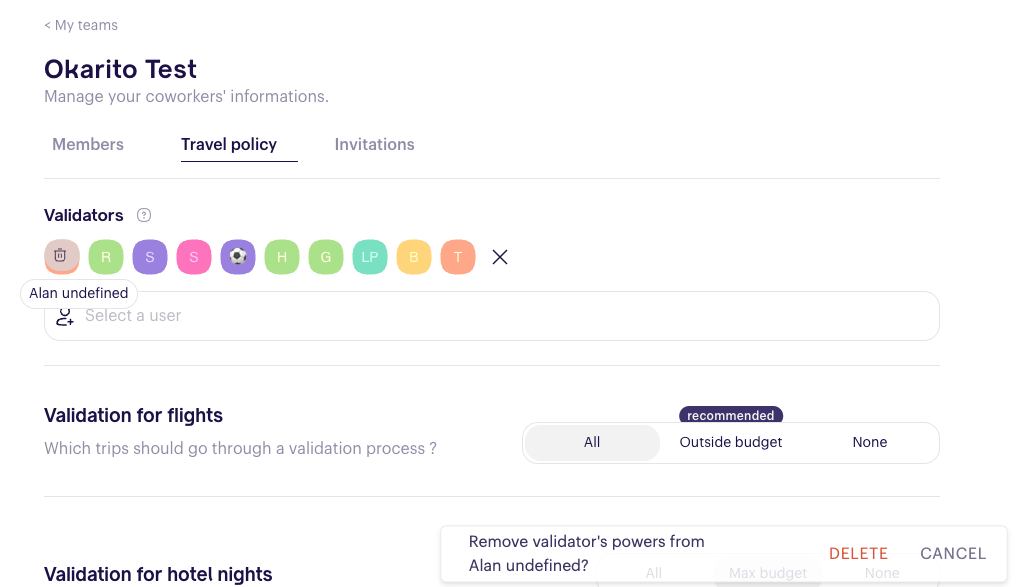The image size is (1018, 587).
Task: Click the trash icon on Alan's avatar
Action: 62,256
